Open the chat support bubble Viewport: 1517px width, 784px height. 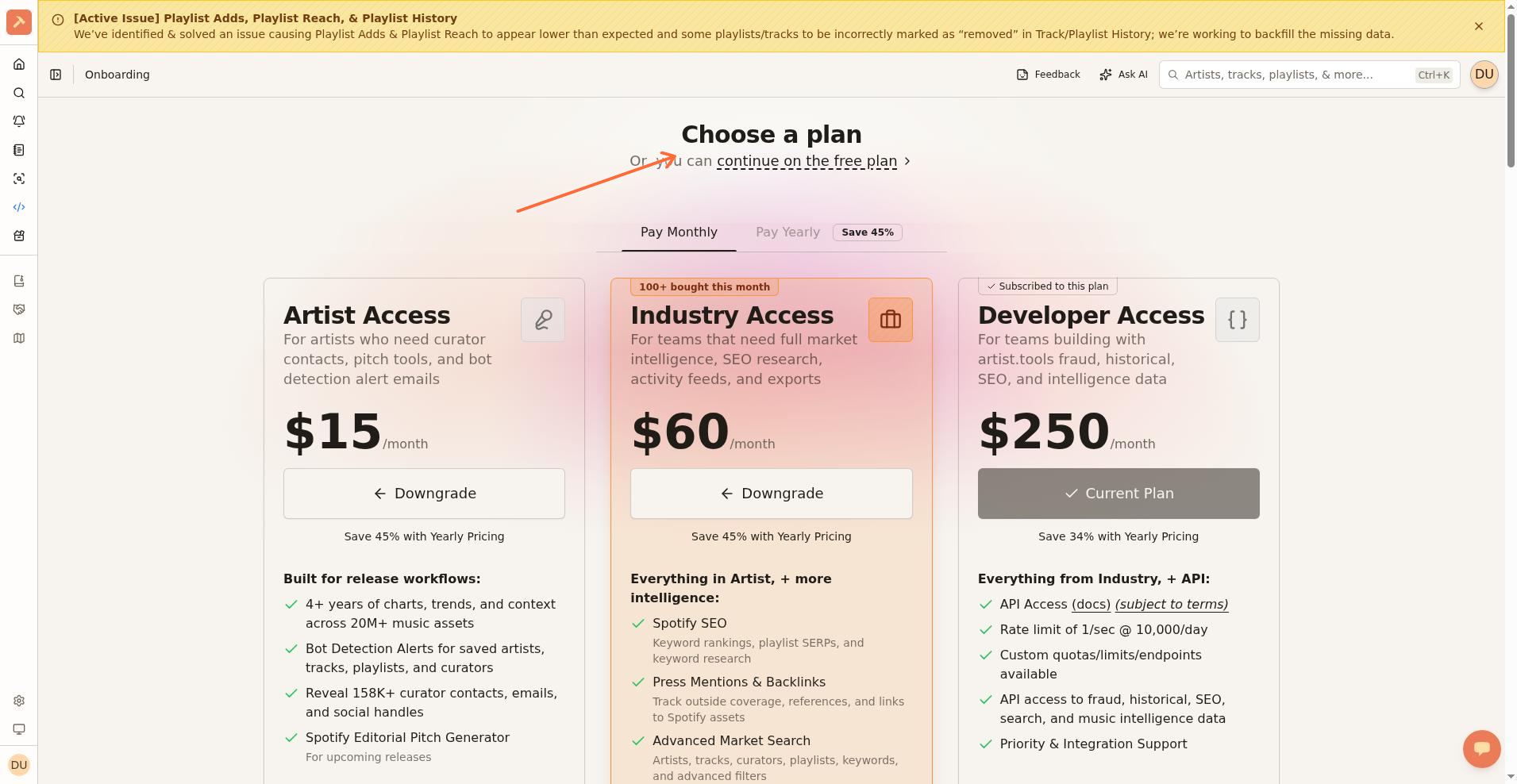click(x=1482, y=749)
